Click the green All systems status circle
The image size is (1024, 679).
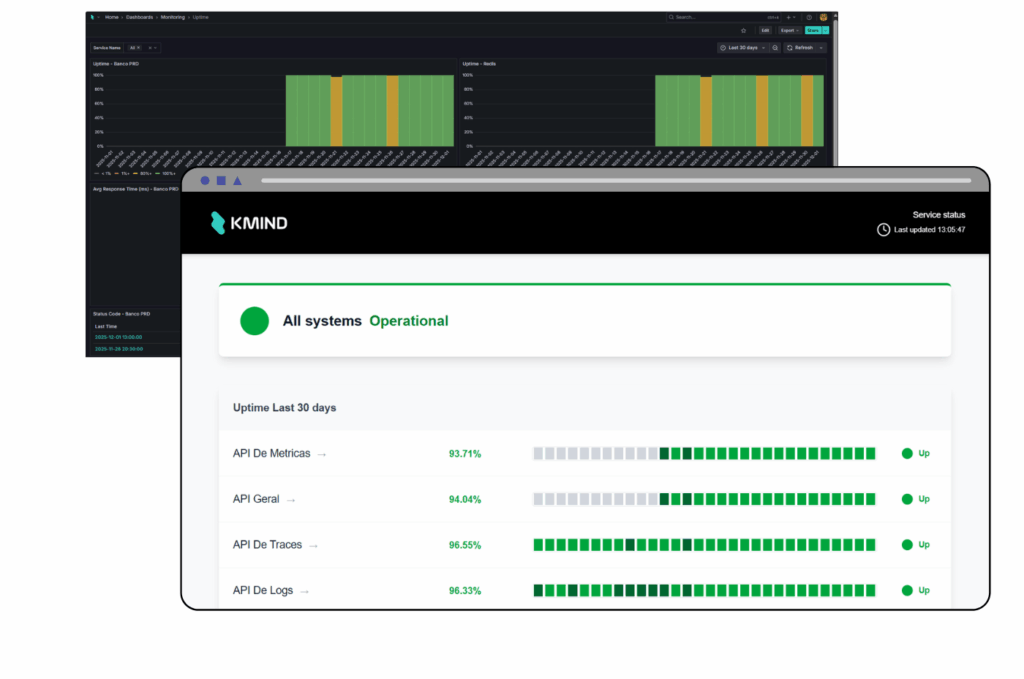tap(255, 321)
